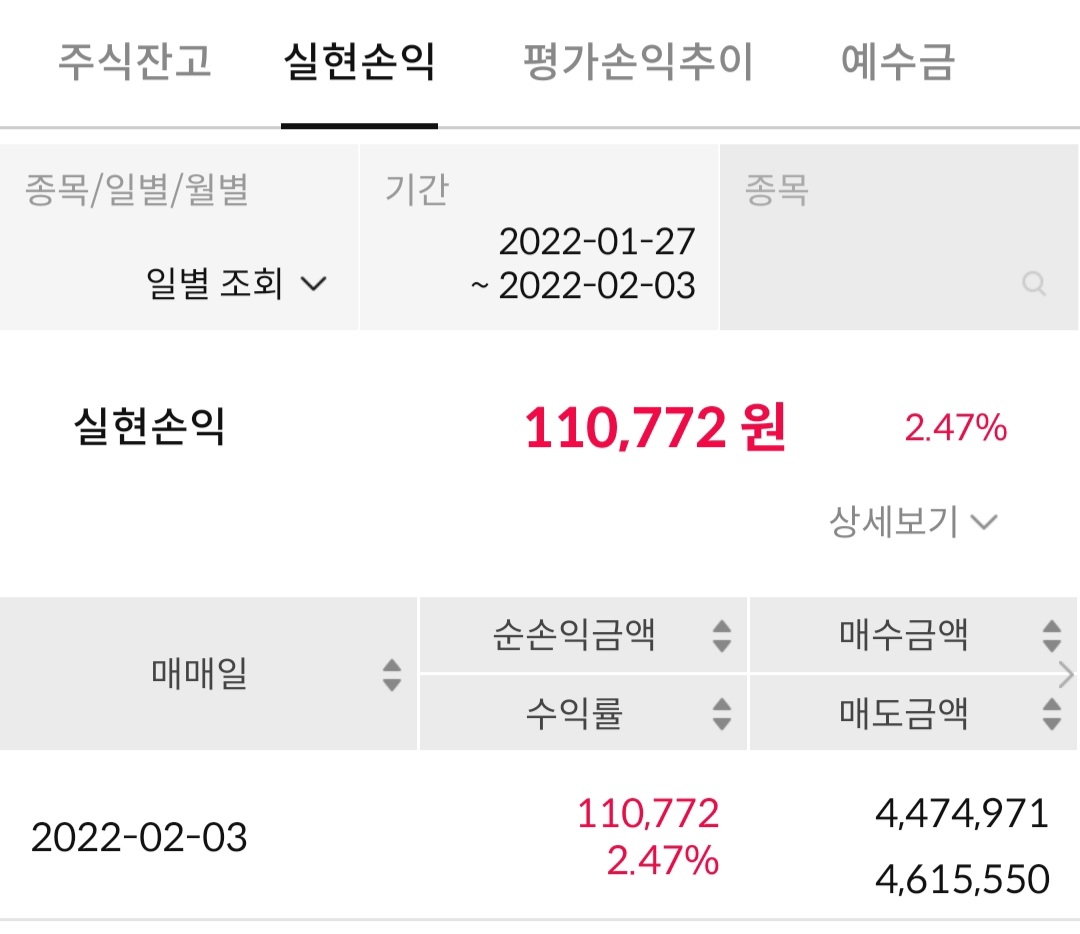The width and height of the screenshot is (1080, 934).
Task: Switch to the 예수금 tab
Action: [x=897, y=61]
